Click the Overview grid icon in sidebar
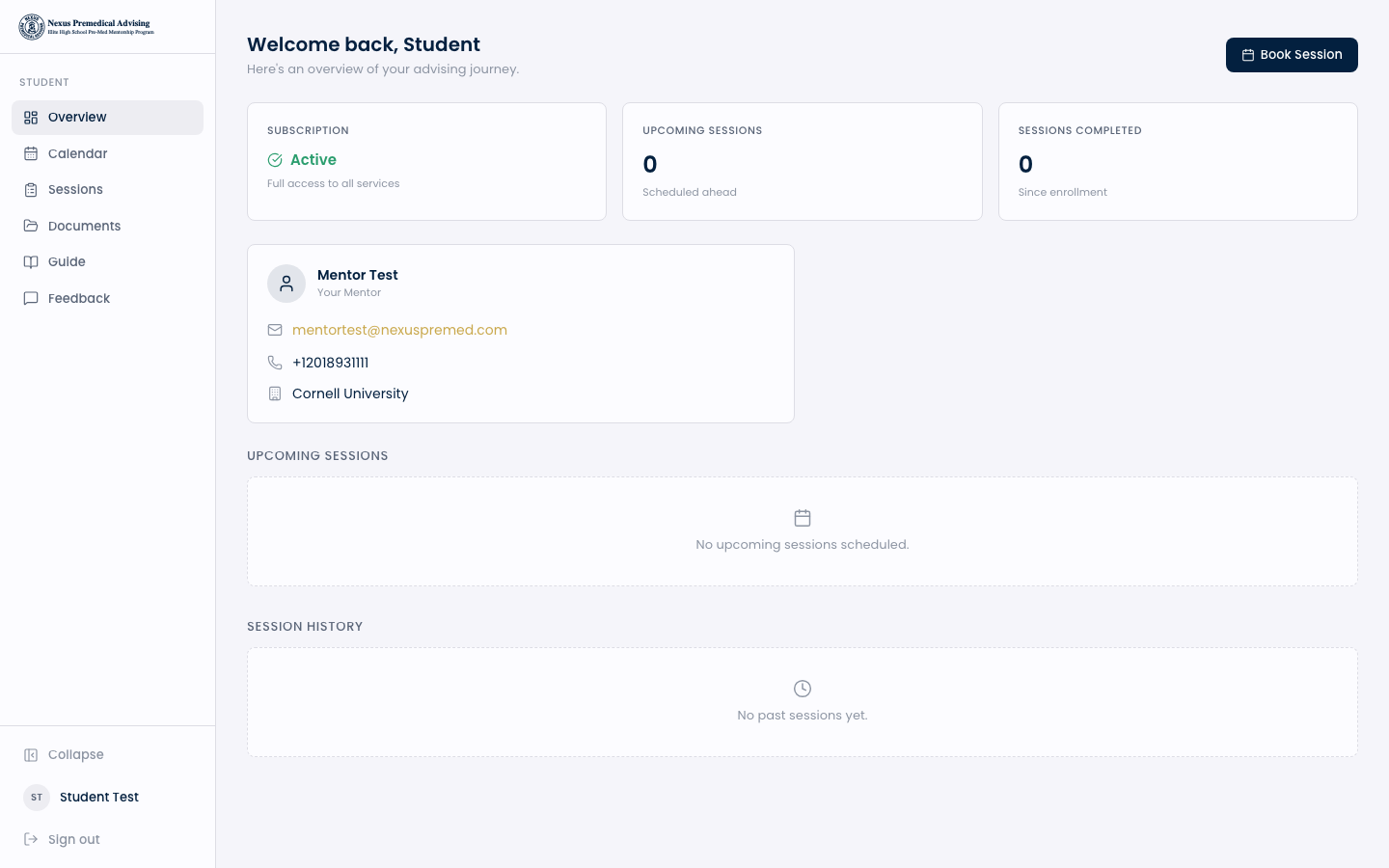The width and height of the screenshot is (1389, 868). [31, 118]
